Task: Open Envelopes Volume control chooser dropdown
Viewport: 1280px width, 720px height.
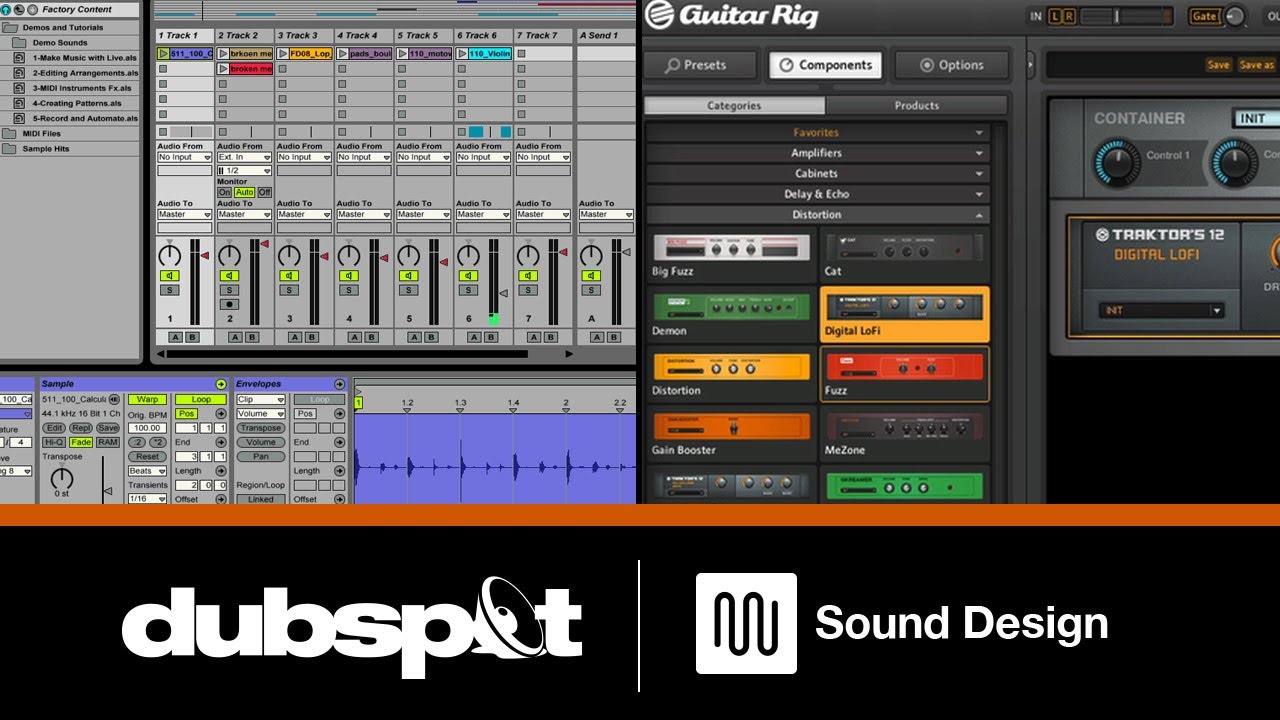Action: coord(260,413)
